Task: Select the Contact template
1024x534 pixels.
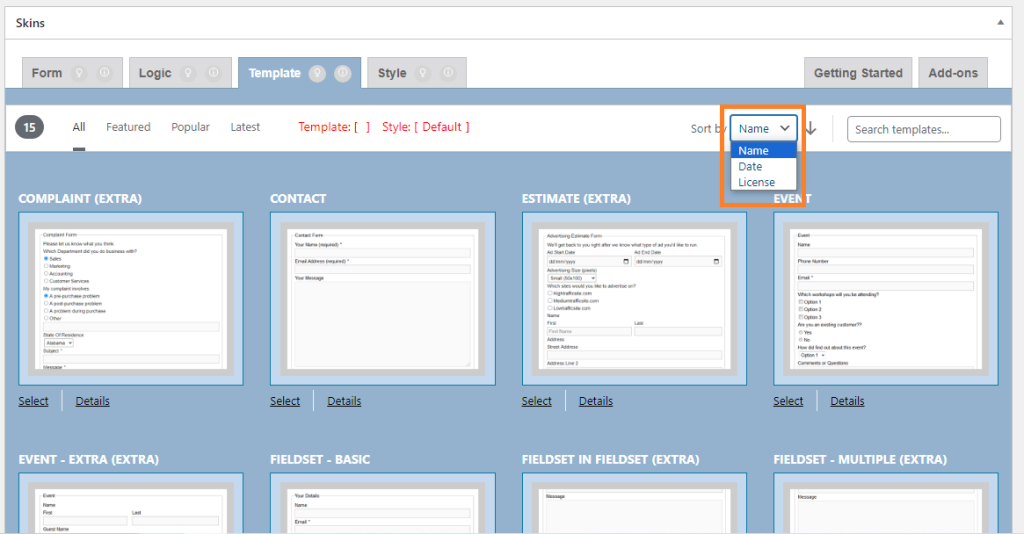Action: [x=285, y=401]
